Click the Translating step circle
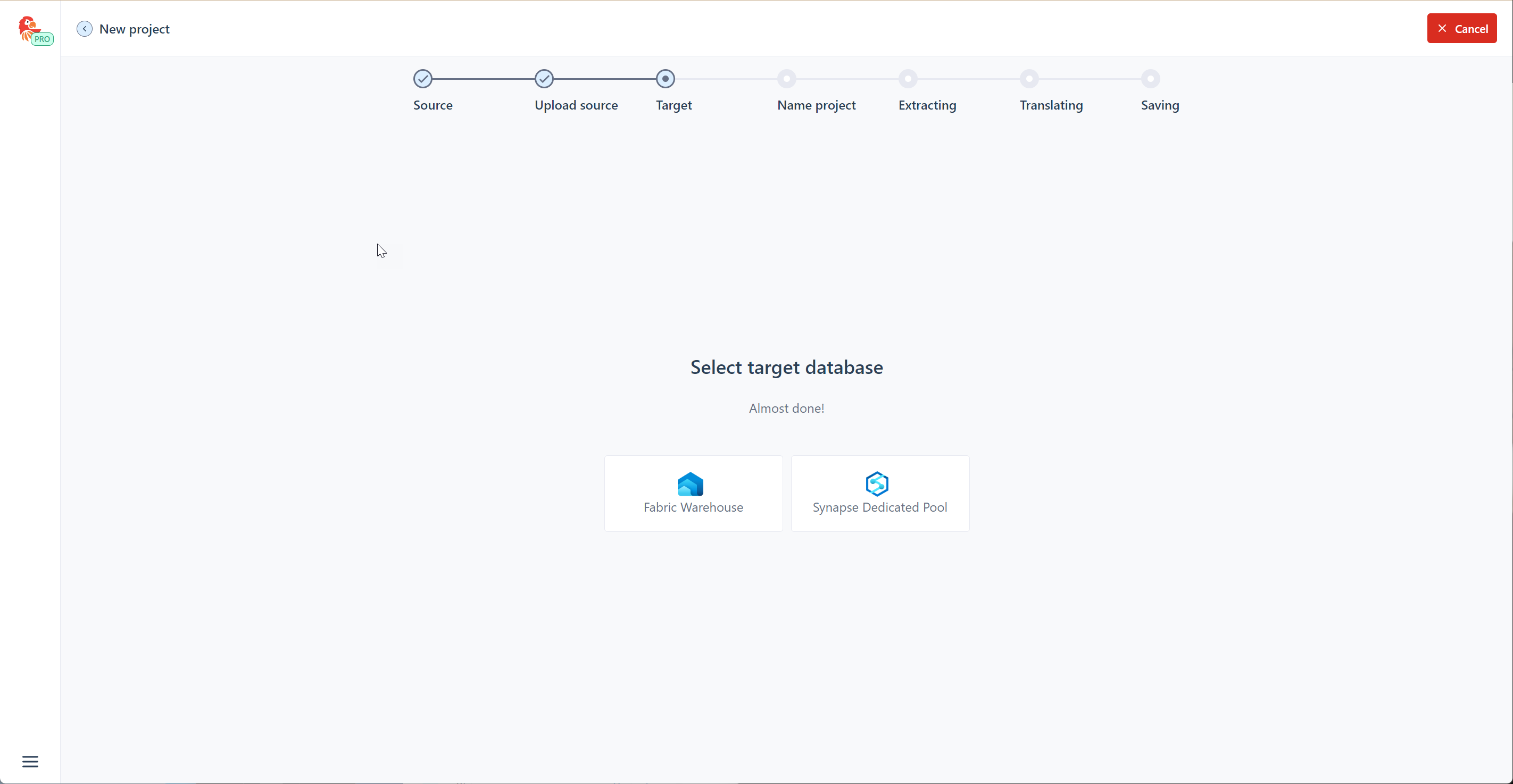The height and width of the screenshot is (784, 1513). [1029, 79]
